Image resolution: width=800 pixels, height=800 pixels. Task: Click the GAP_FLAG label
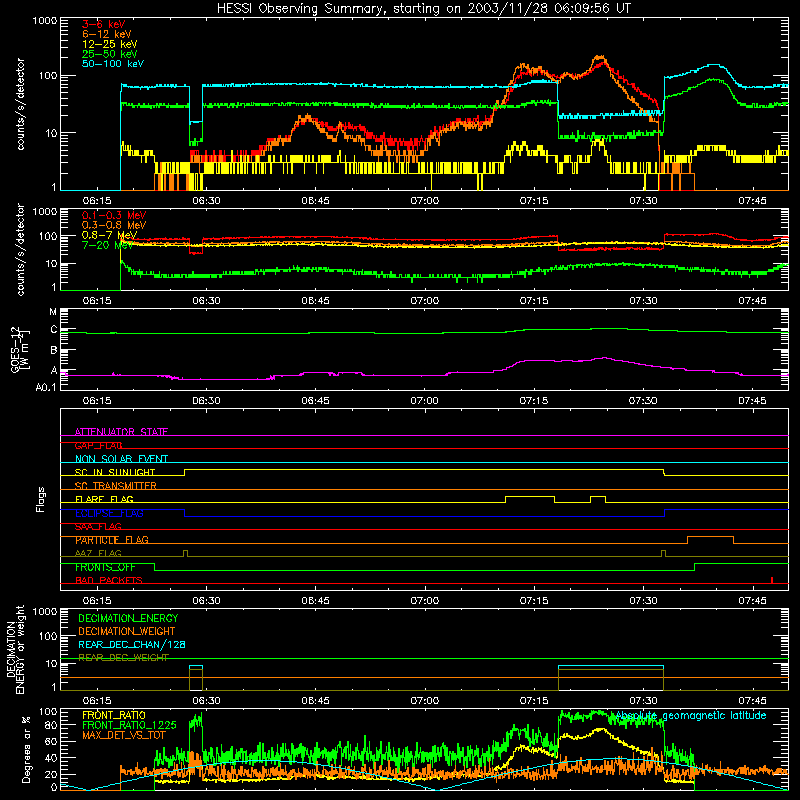(98, 445)
